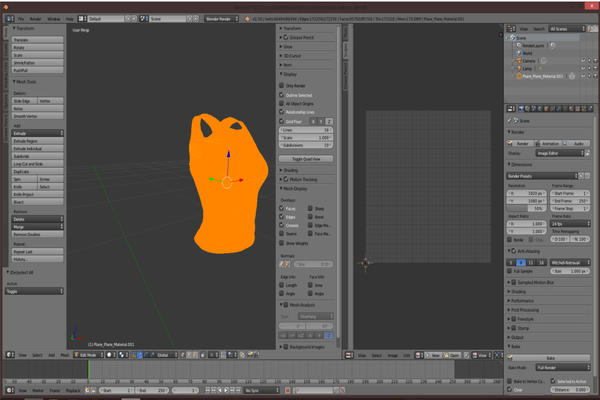Click the Bake button
The width and height of the screenshot is (600, 400).
click(550, 358)
